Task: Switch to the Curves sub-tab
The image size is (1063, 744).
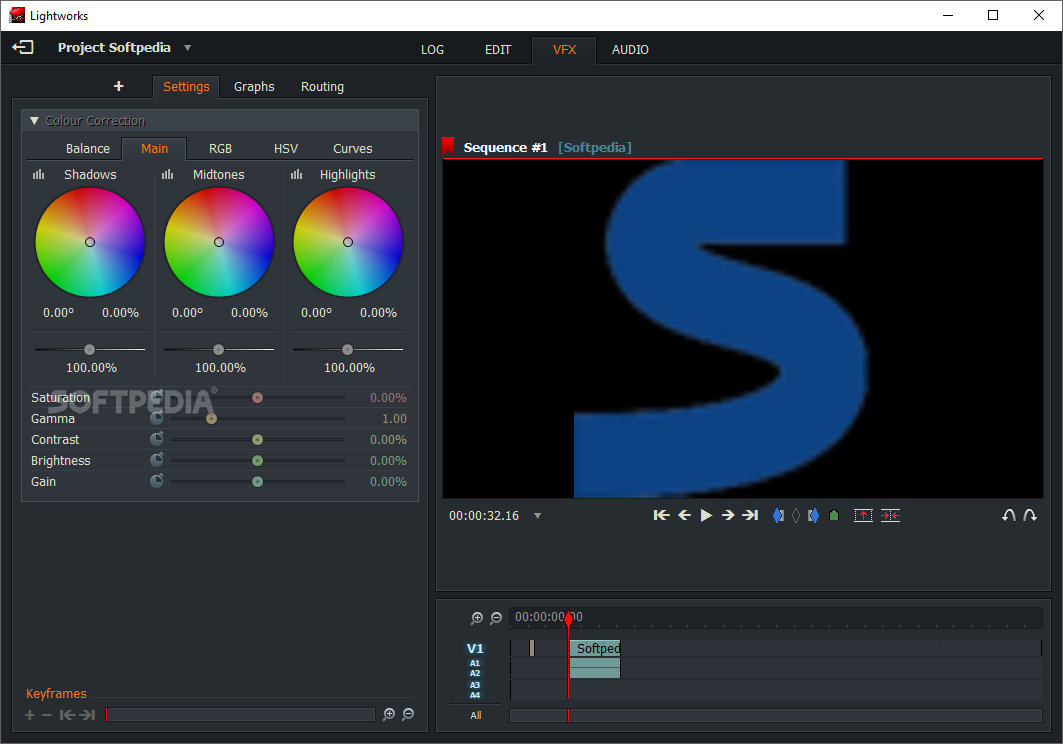Action: point(353,149)
